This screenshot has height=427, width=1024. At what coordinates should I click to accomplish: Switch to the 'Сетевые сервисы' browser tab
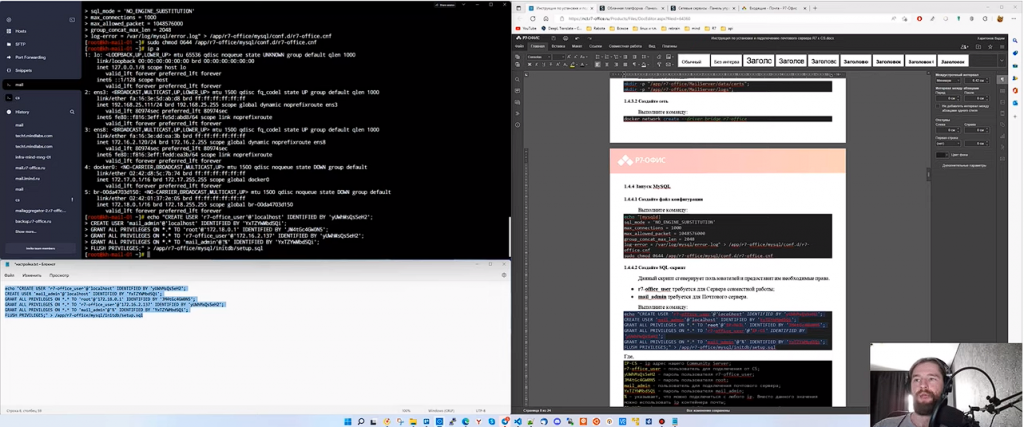701,8
